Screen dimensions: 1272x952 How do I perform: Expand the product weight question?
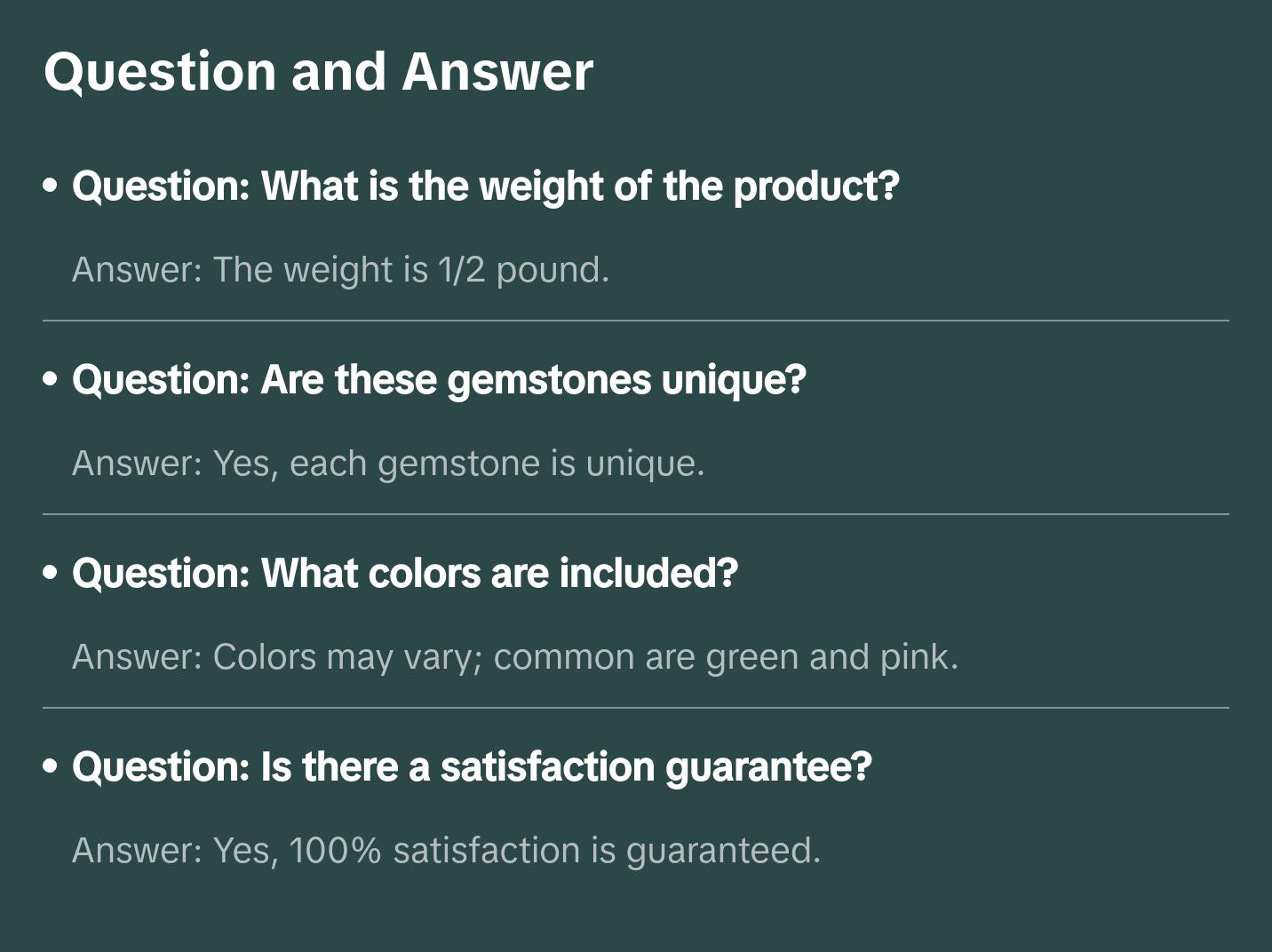pyautogui.click(x=485, y=186)
